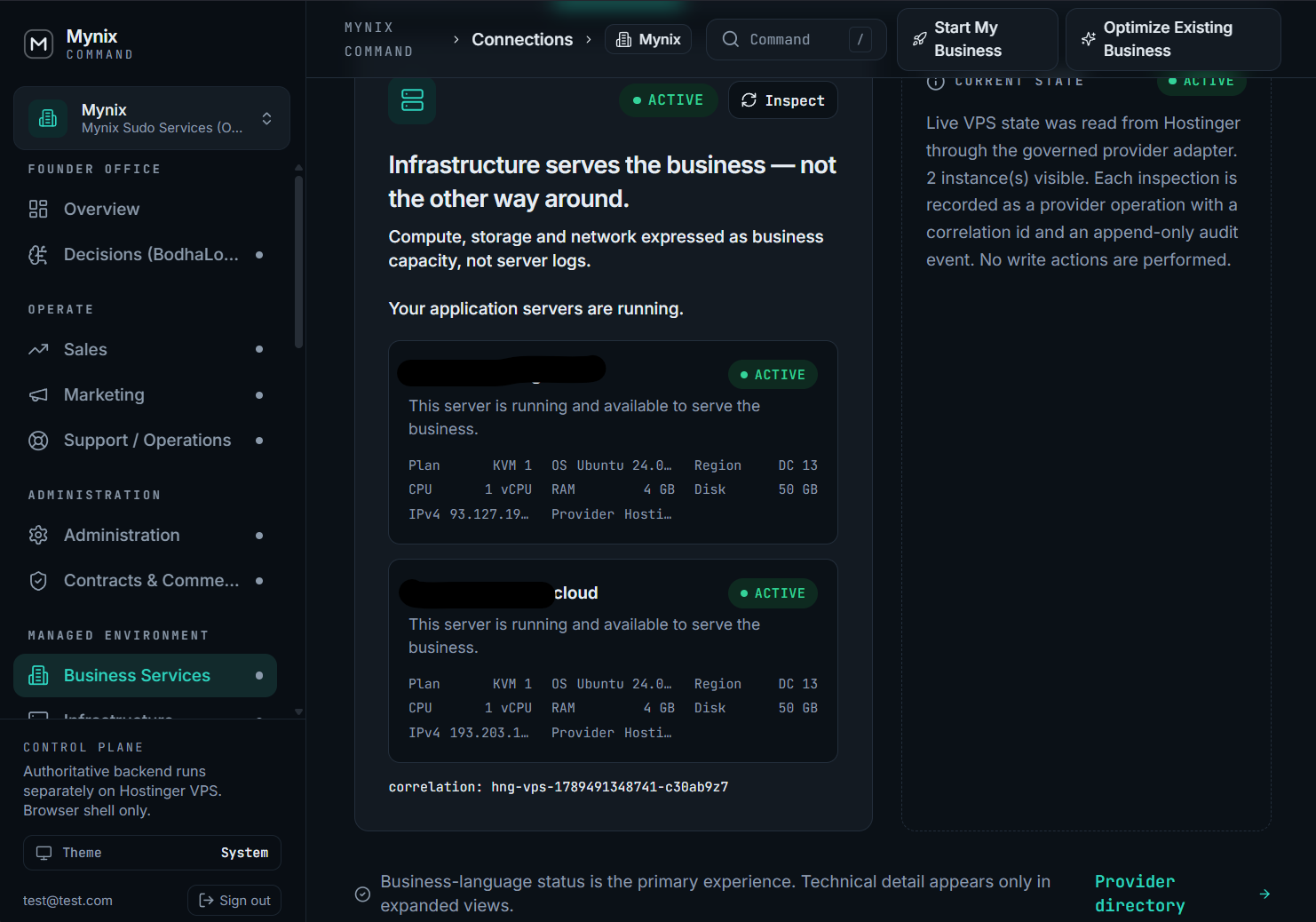Click Optimize Existing Business button
Image resolution: width=1316 pixels, height=922 pixels.
1173,39
